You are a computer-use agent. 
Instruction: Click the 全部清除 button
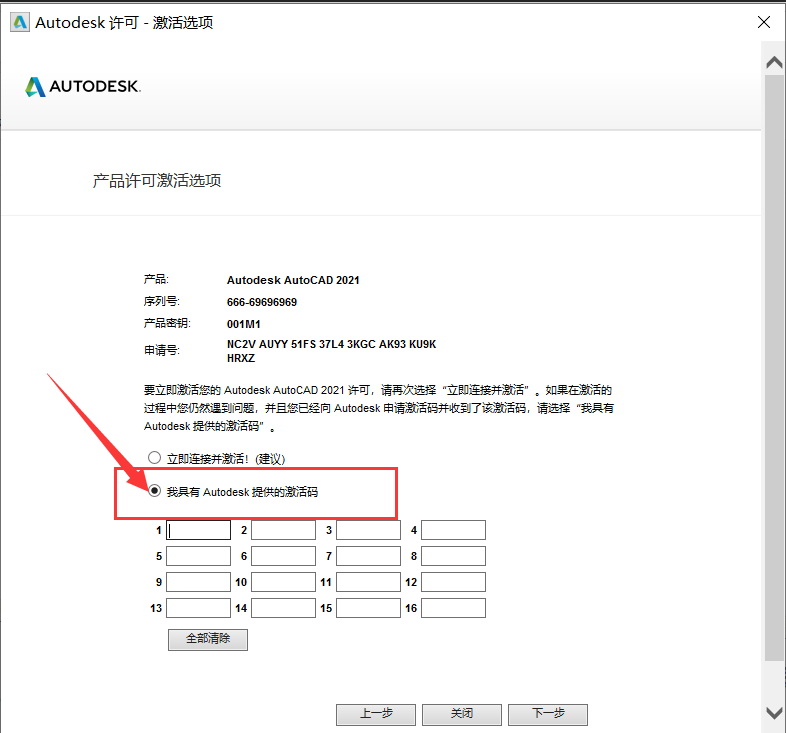pyautogui.click(x=208, y=639)
